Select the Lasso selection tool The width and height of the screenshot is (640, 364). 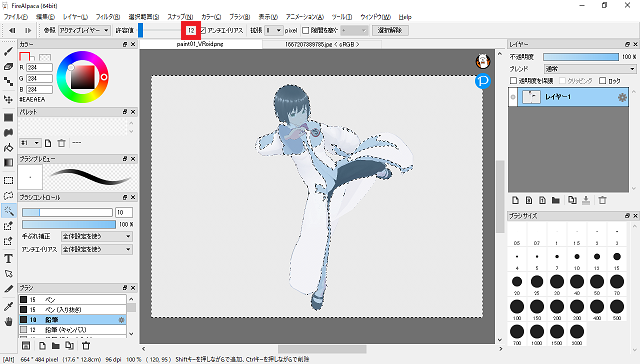[x=9, y=195]
